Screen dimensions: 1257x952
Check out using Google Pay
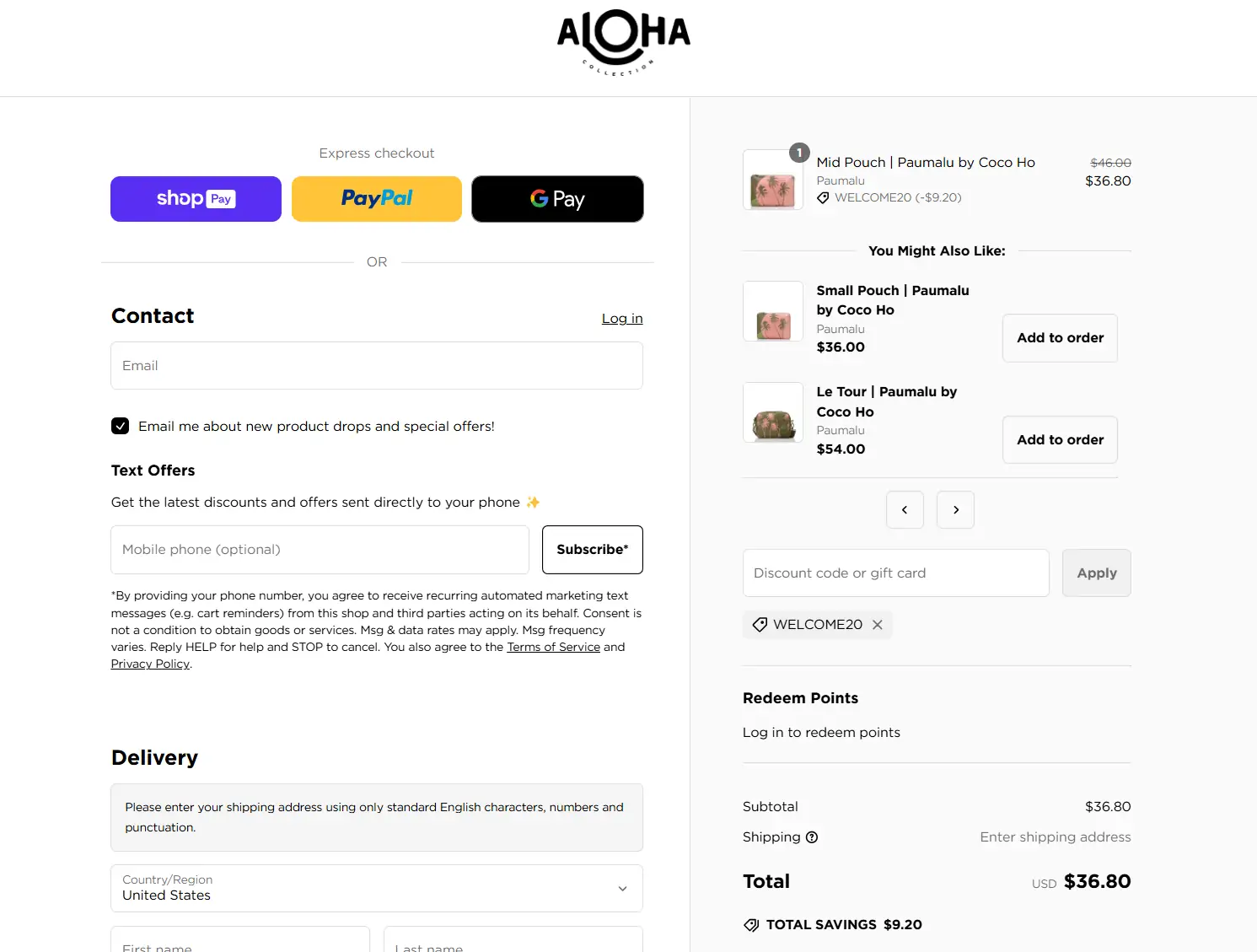[x=557, y=199]
